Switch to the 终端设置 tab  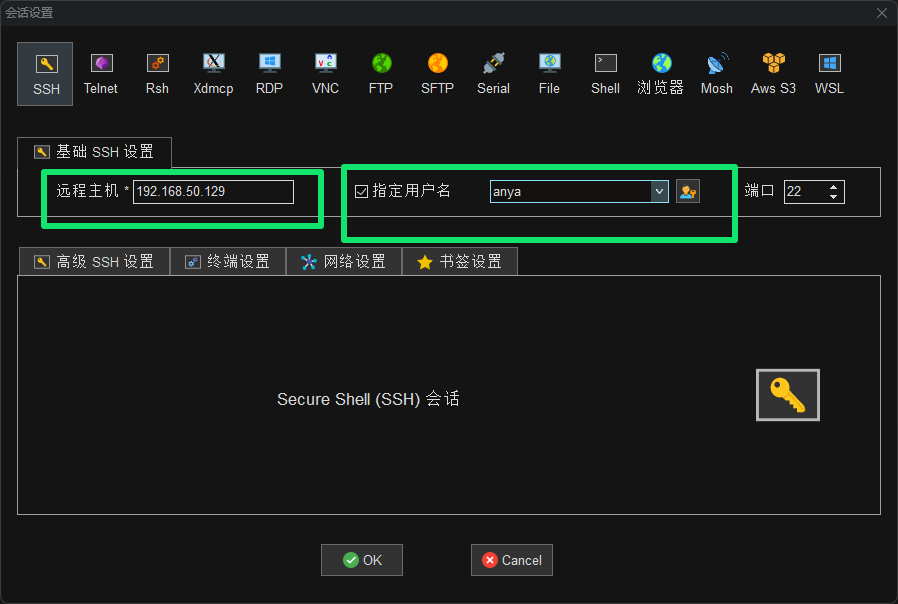coord(228,262)
